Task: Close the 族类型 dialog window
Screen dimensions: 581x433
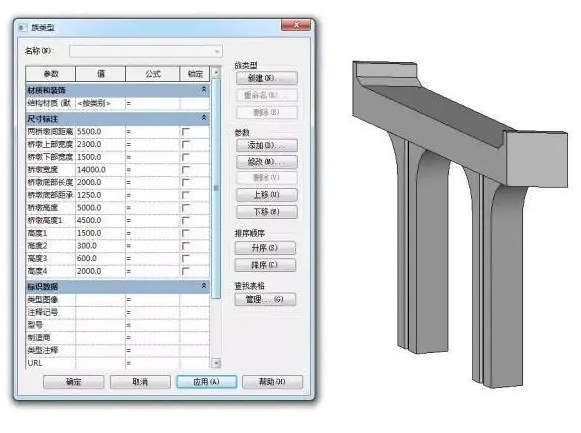Action: (296, 25)
